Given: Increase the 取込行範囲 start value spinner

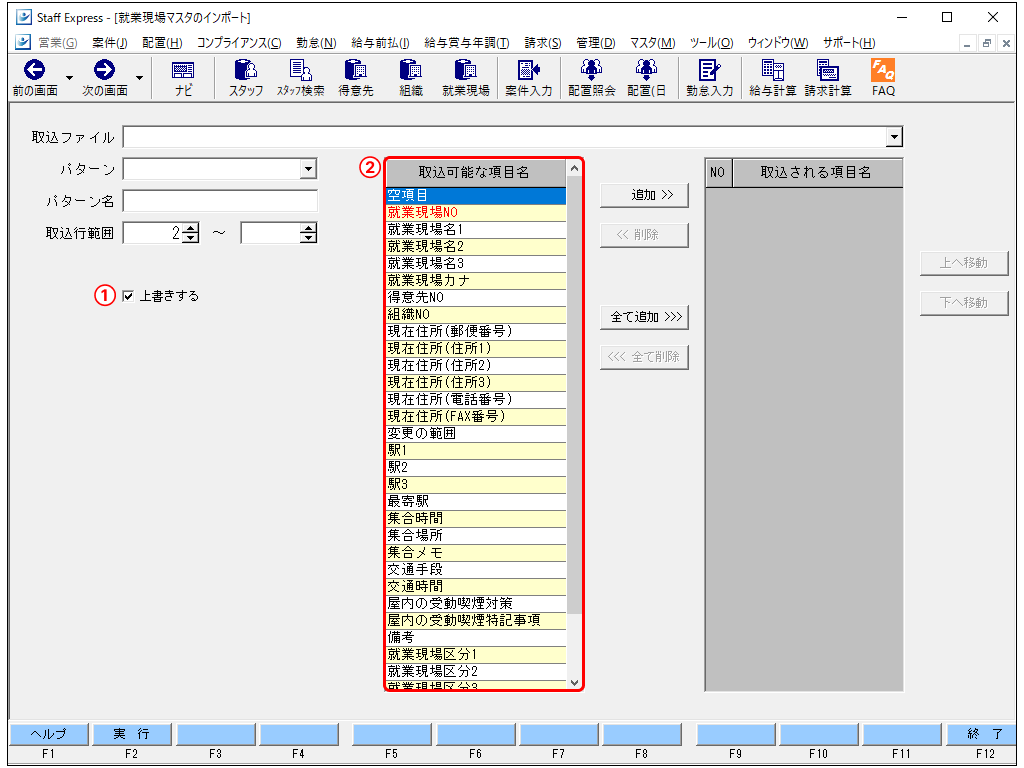Looking at the screenshot, I should [191, 228].
